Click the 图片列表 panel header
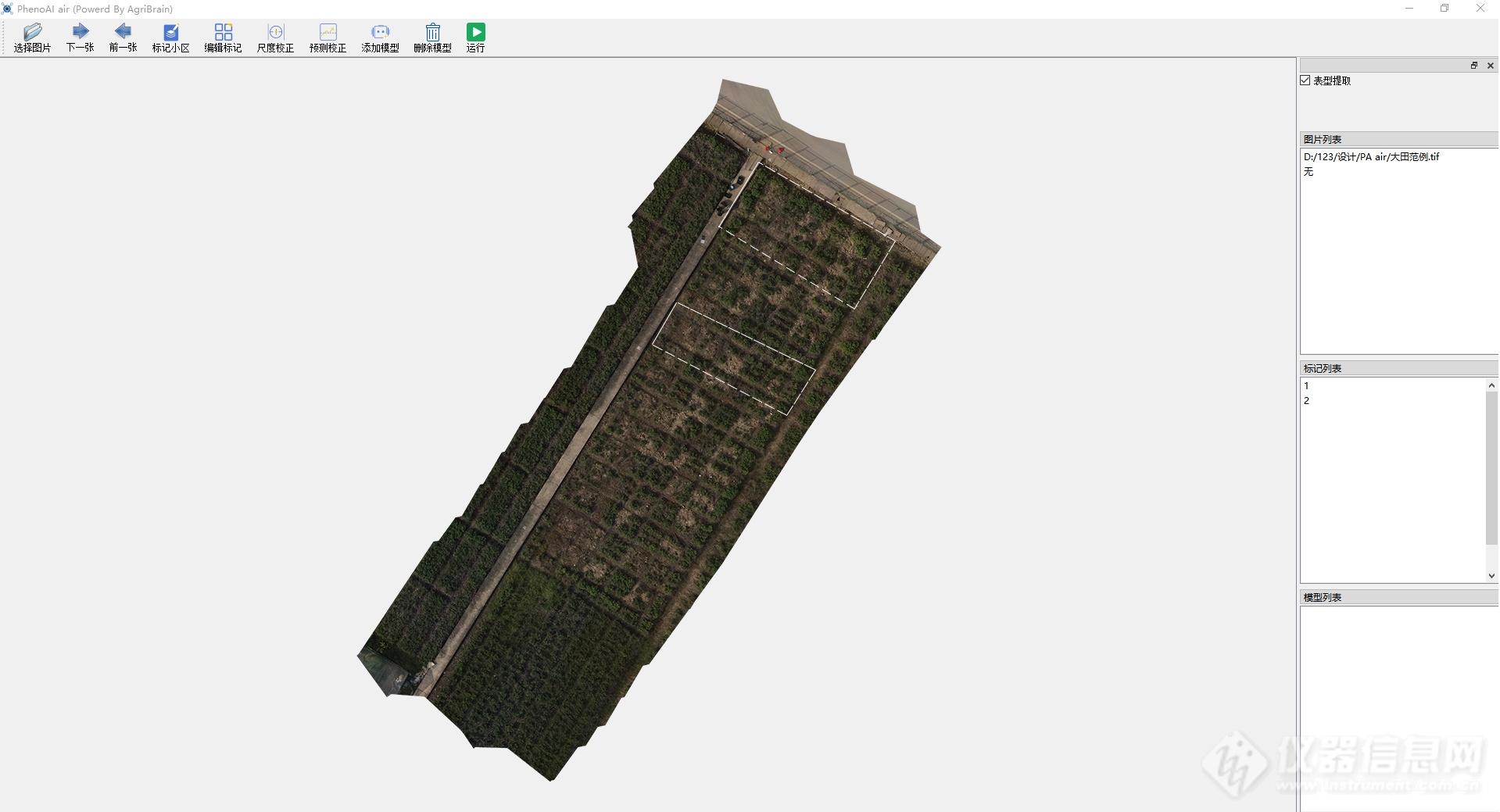Screen dimensions: 1500x812 (1398, 139)
